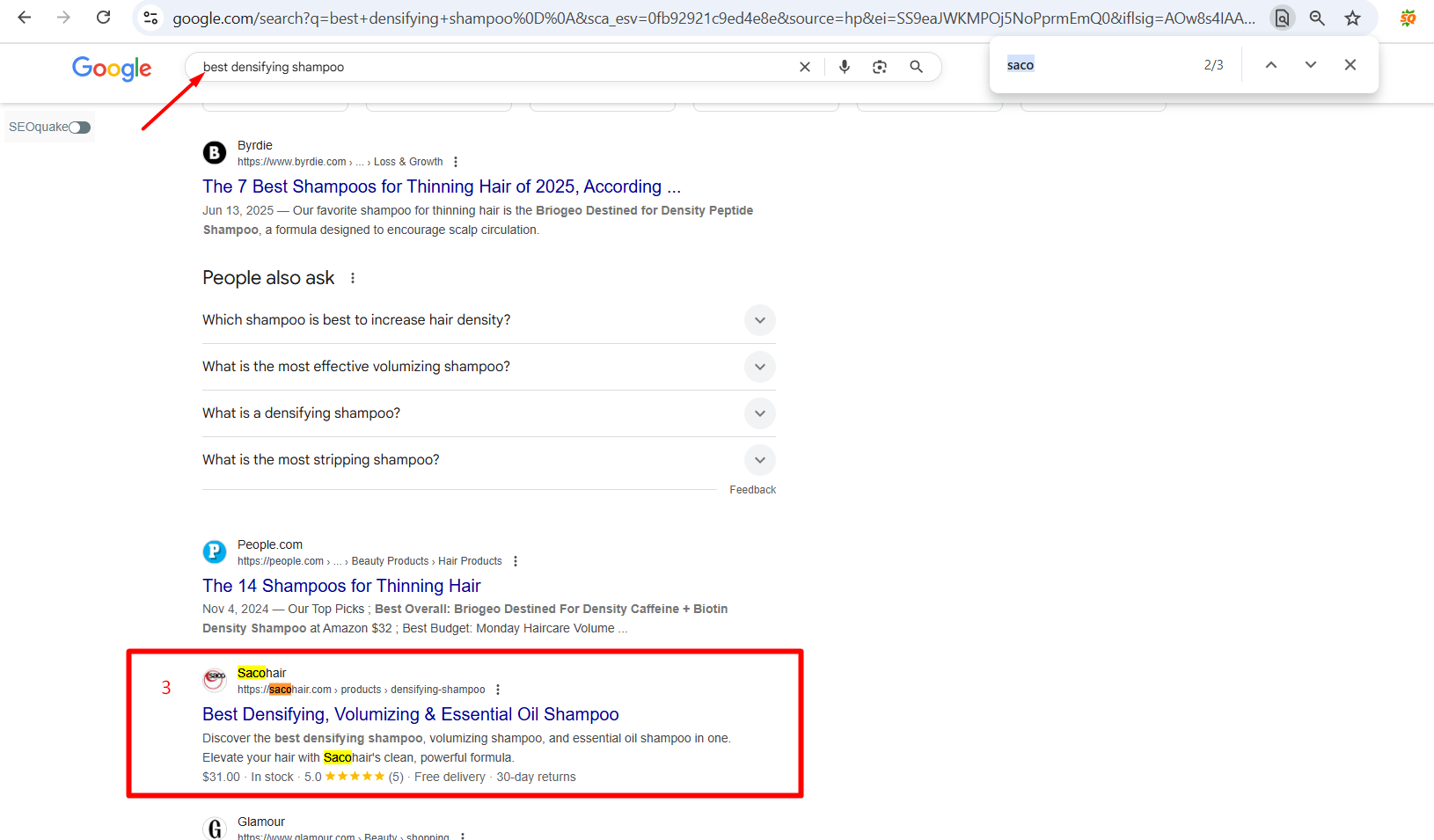Open more options menu for Byrdie result

pyautogui.click(x=456, y=162)
